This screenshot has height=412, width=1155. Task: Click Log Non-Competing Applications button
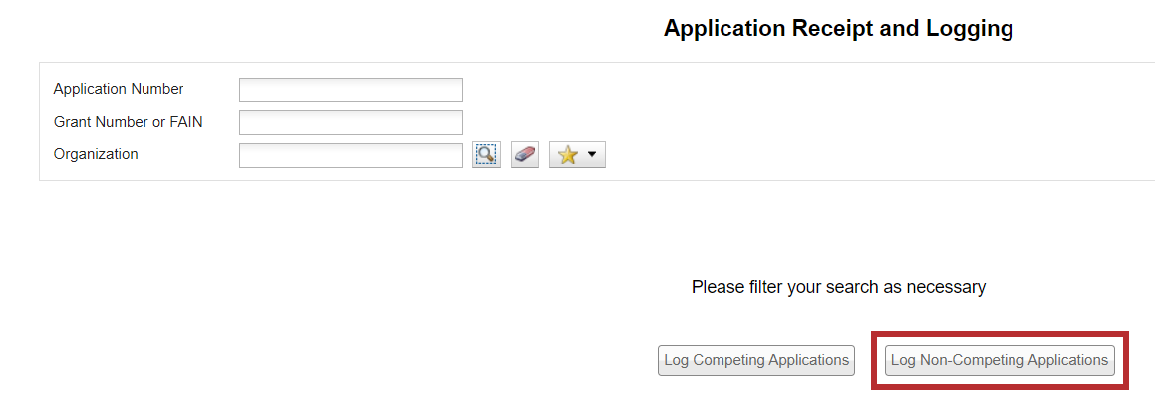pyautogui.click(x=999, y=360)
